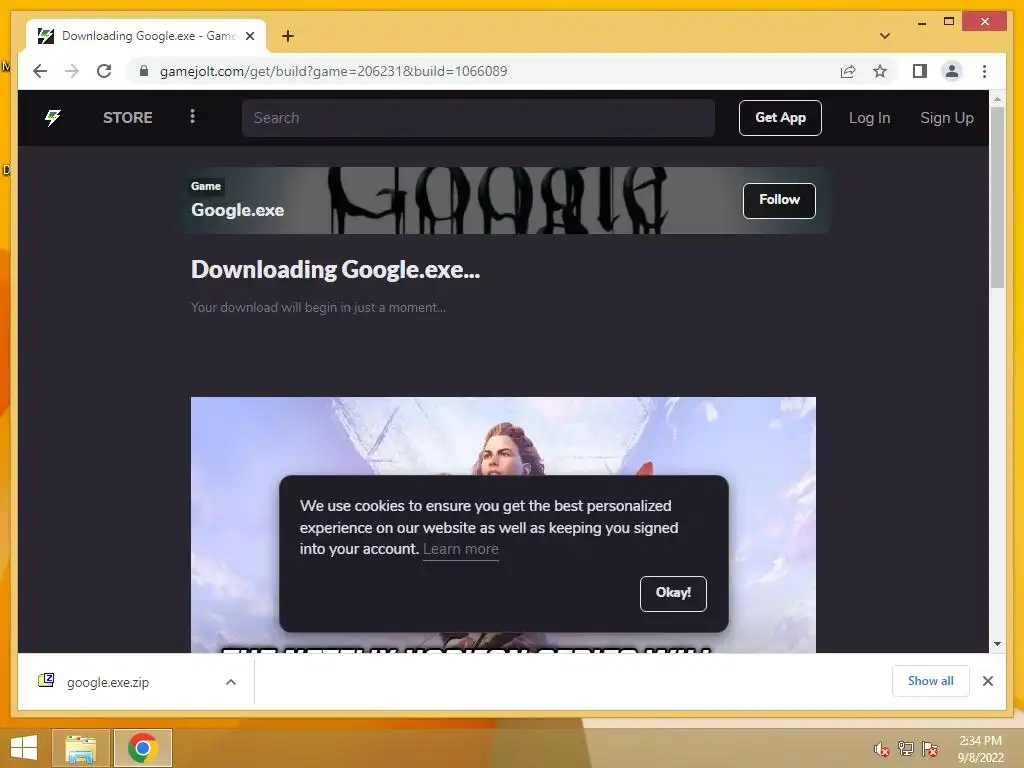Image resolution: width=1024 pixels, height=768 pixels.
Task: Open File Explorer from the taskbar
Action: [80, 748]
